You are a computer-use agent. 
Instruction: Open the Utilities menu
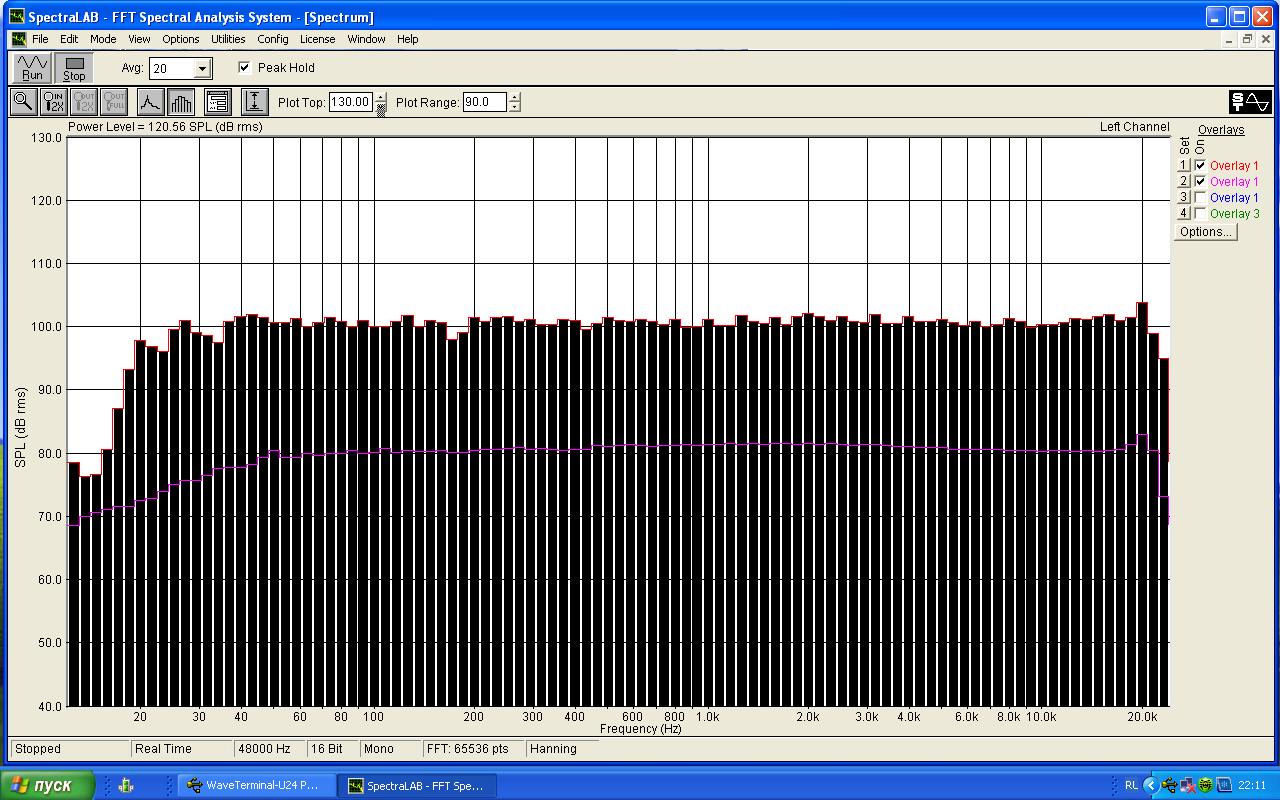pyautogui.click(x=228, y=39)
